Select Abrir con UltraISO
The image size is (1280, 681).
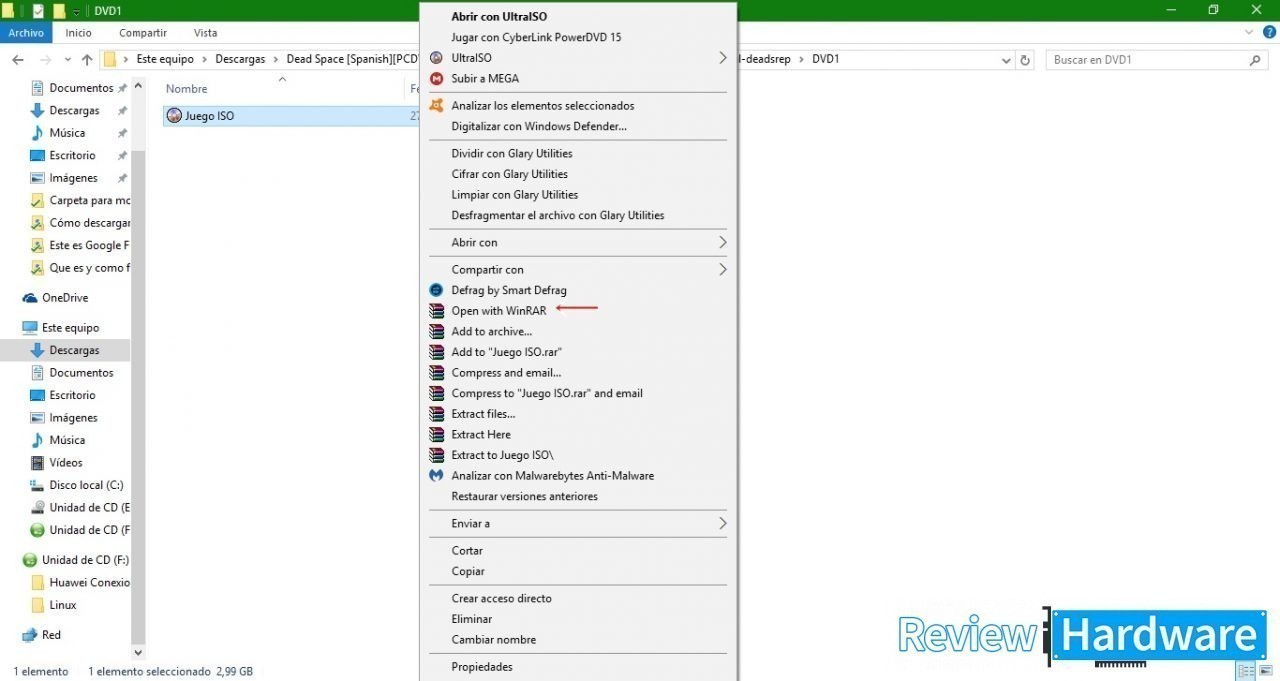[x=499, y=17]
